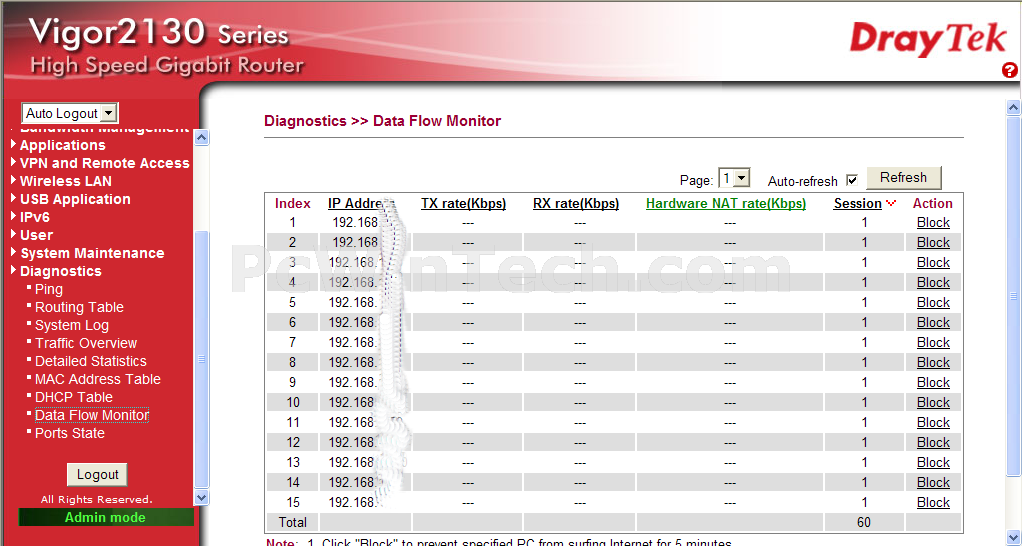This screenshot has width=1022, height=546.
Task: Open the Routing Table page
Action: [79, 307]
